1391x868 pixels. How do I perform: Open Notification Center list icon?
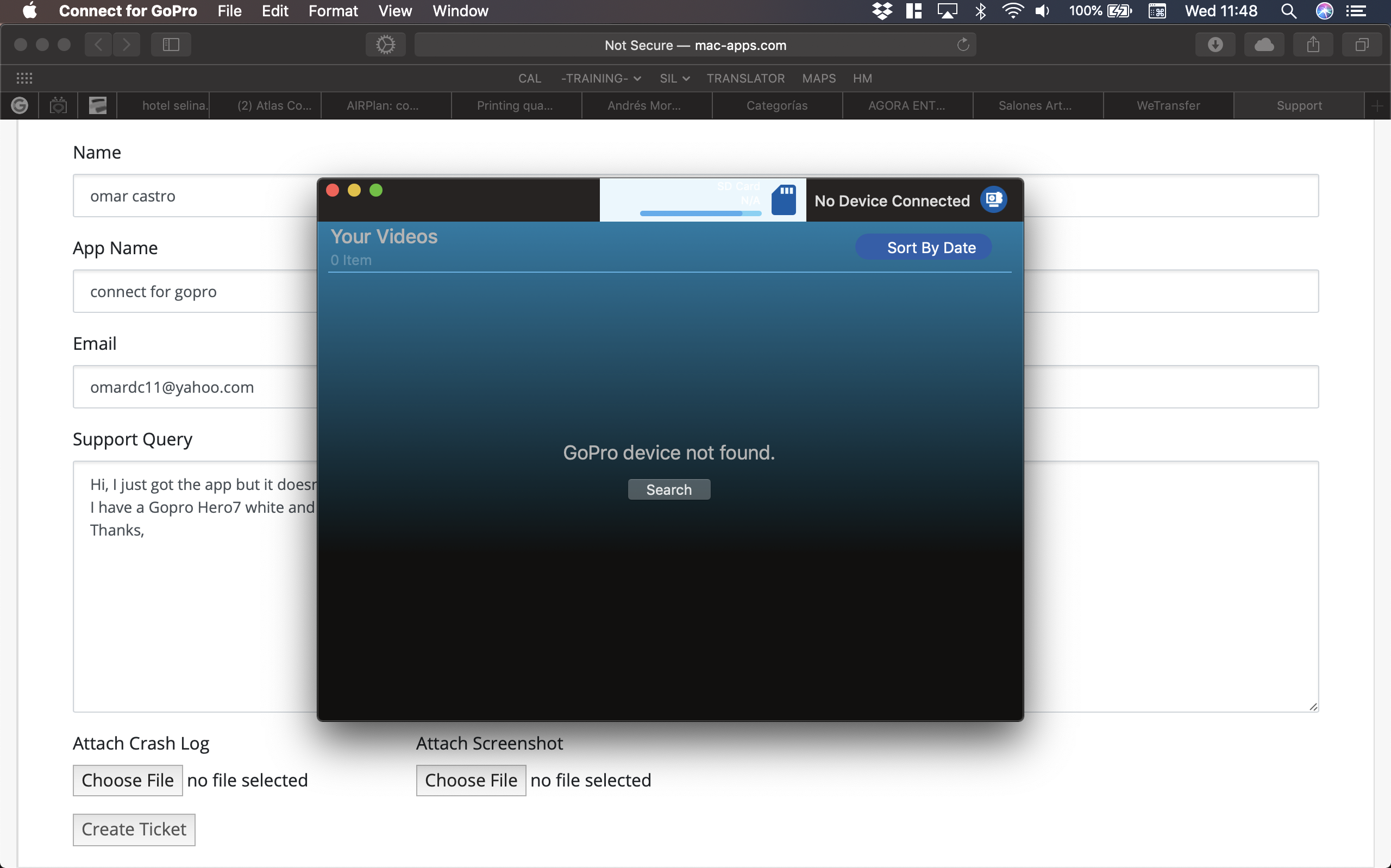pos(1357,11)
